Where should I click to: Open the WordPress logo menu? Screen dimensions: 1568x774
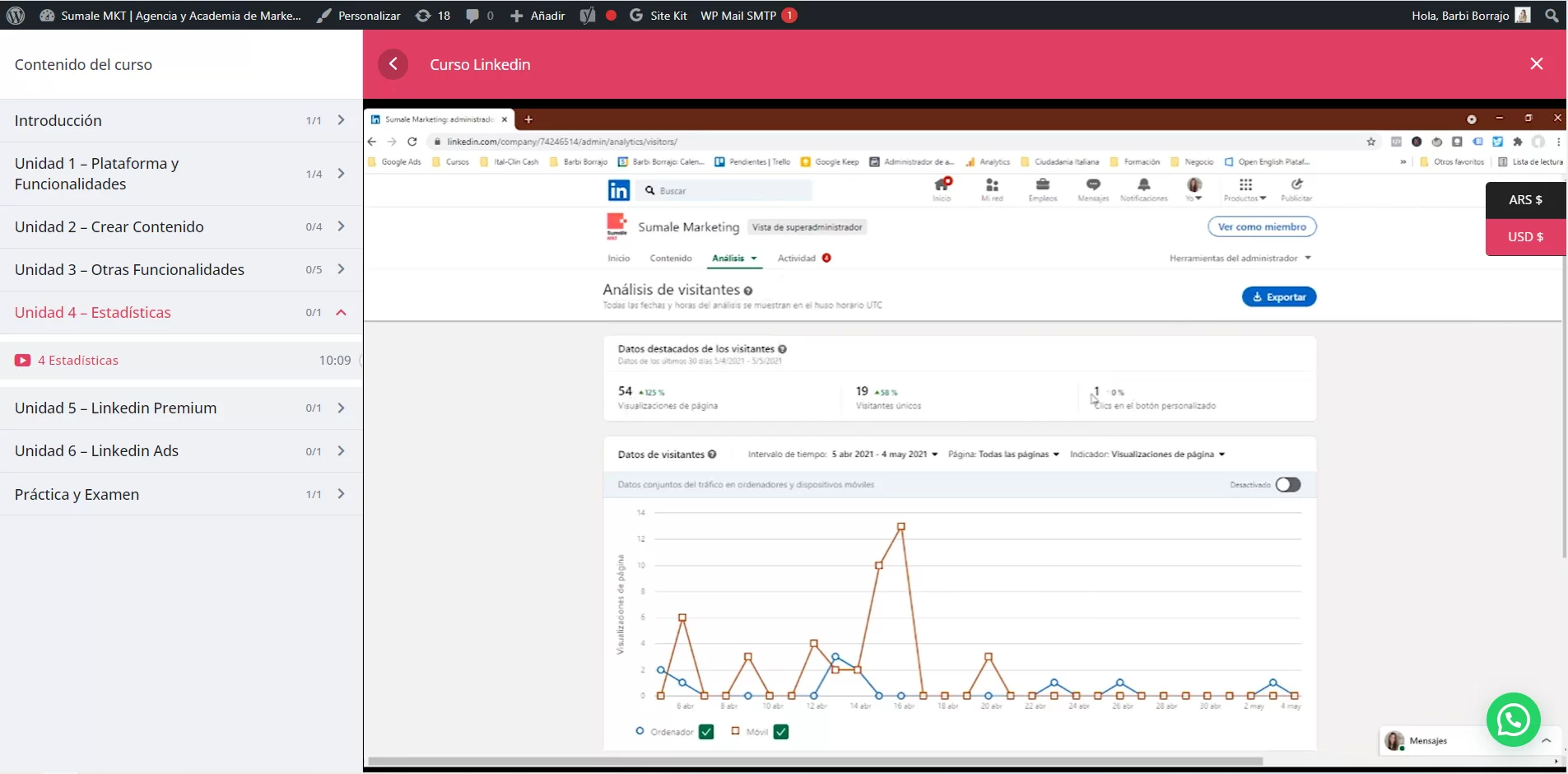coord(16,16)
